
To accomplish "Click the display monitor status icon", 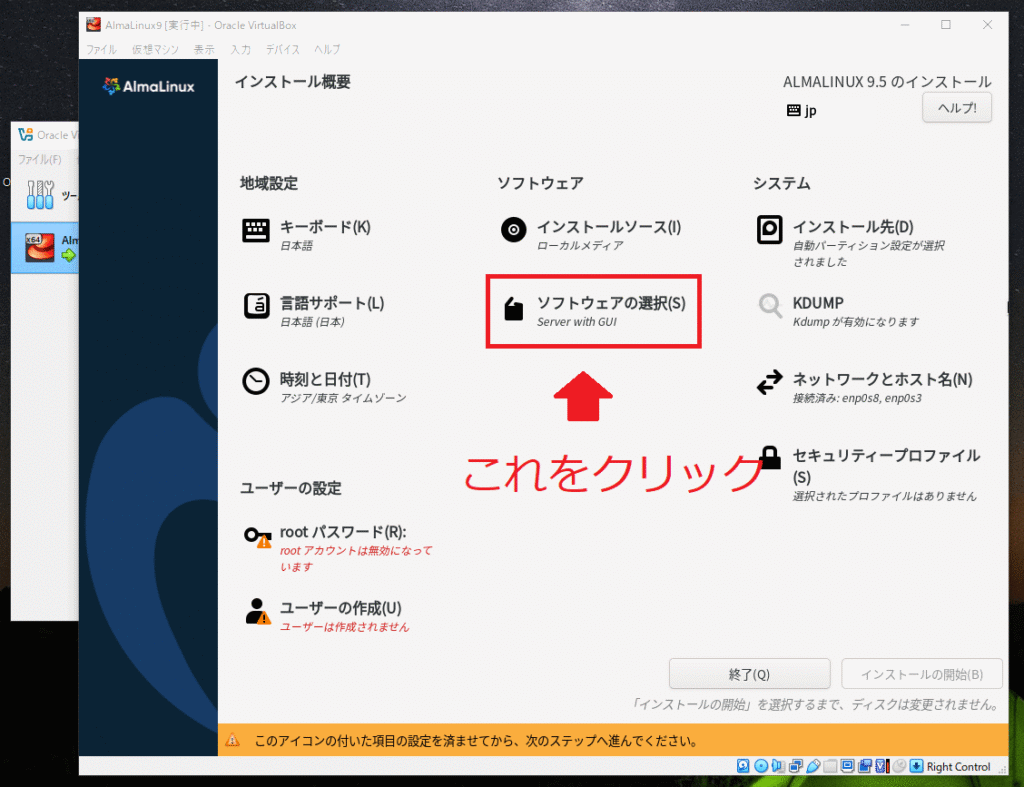I will [x=848, y=766].
